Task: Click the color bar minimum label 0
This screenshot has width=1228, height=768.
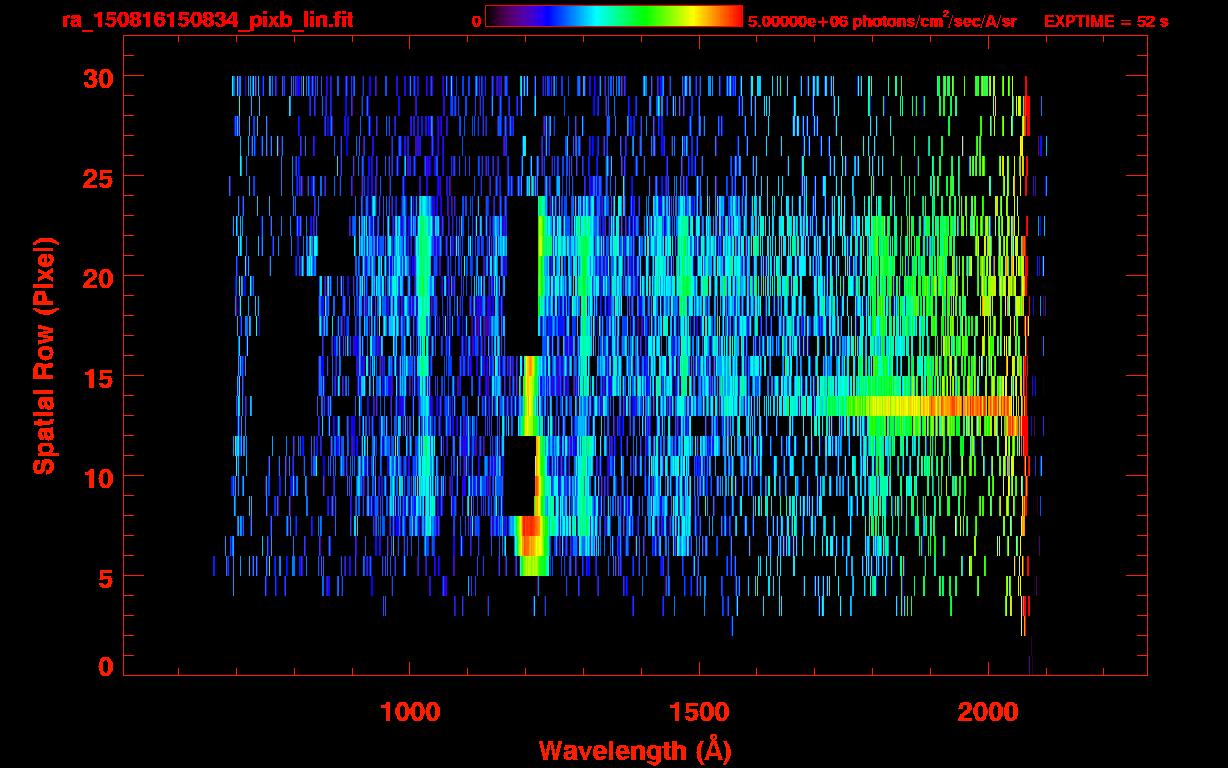Action: point(476,21)
